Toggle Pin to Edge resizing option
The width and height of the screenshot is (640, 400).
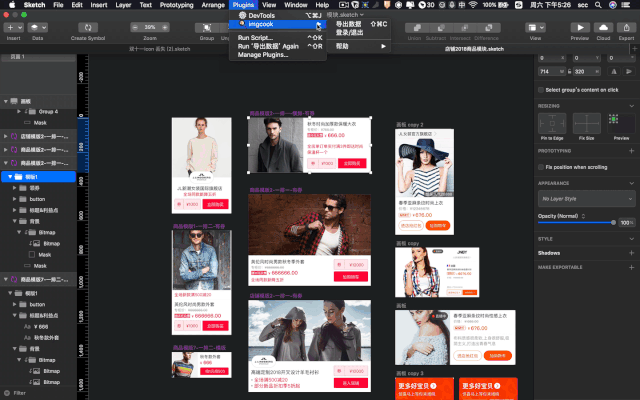(552, 123)
